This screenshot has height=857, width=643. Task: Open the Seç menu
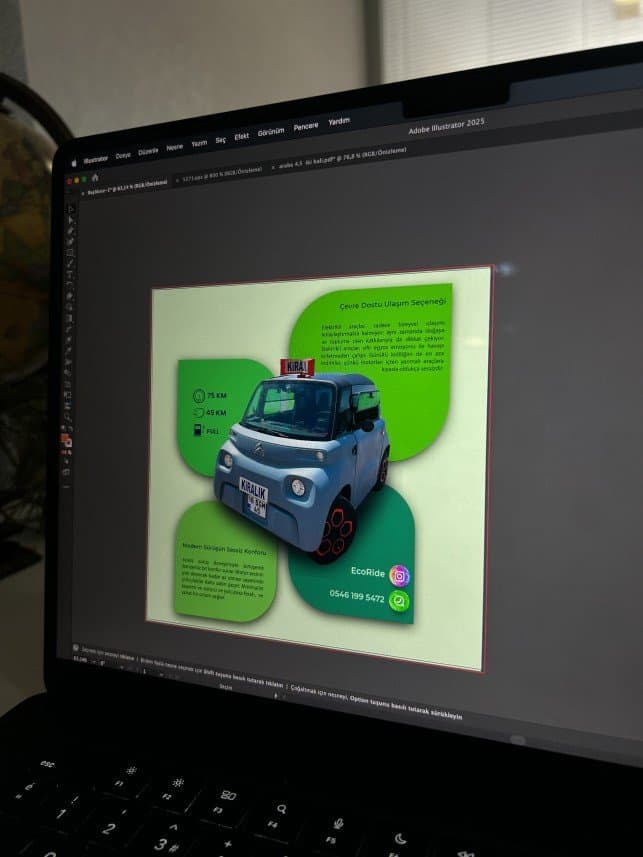click(220, 140)
